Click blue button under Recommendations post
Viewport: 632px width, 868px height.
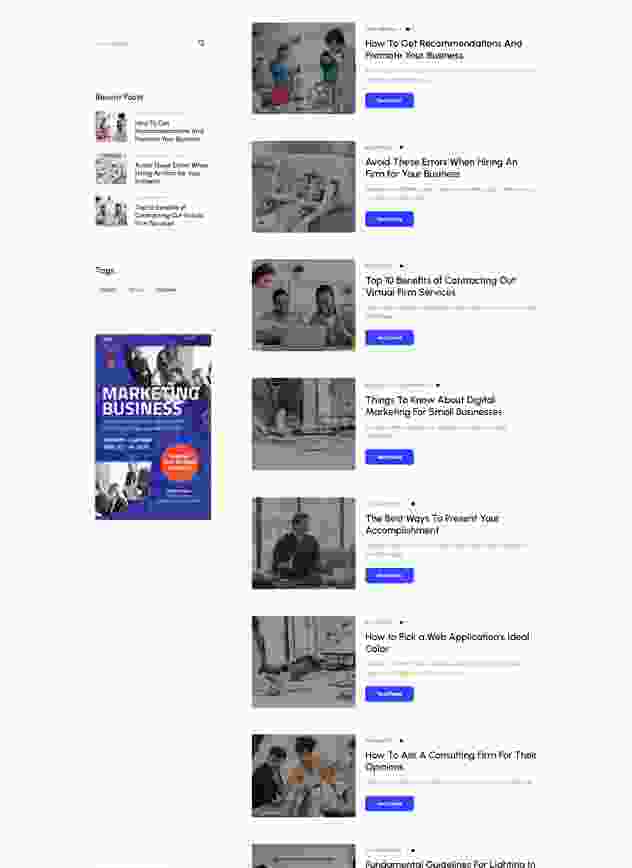(x=389, y=100)
